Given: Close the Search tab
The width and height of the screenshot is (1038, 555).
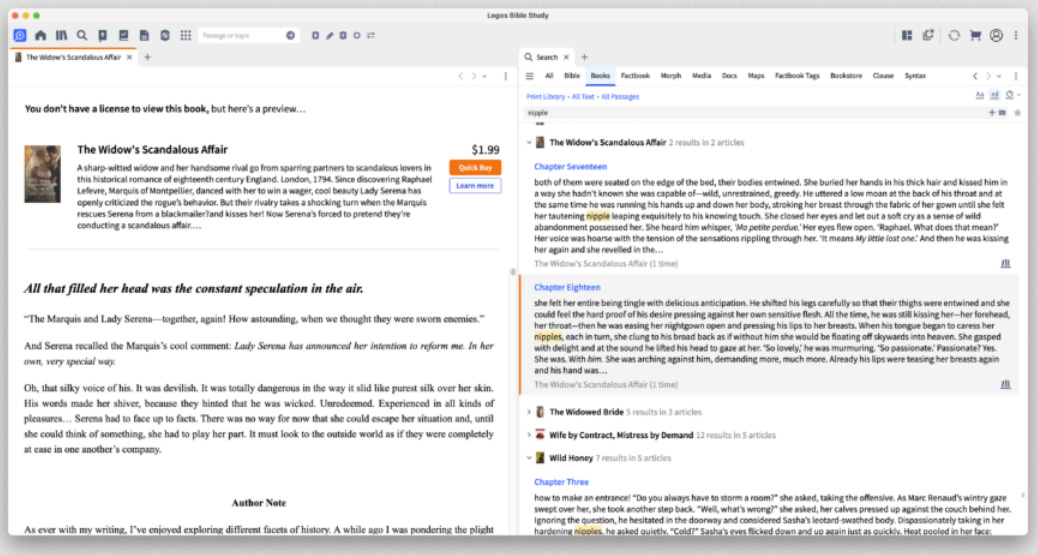Looking at the screenshot, I should point(566,58).
